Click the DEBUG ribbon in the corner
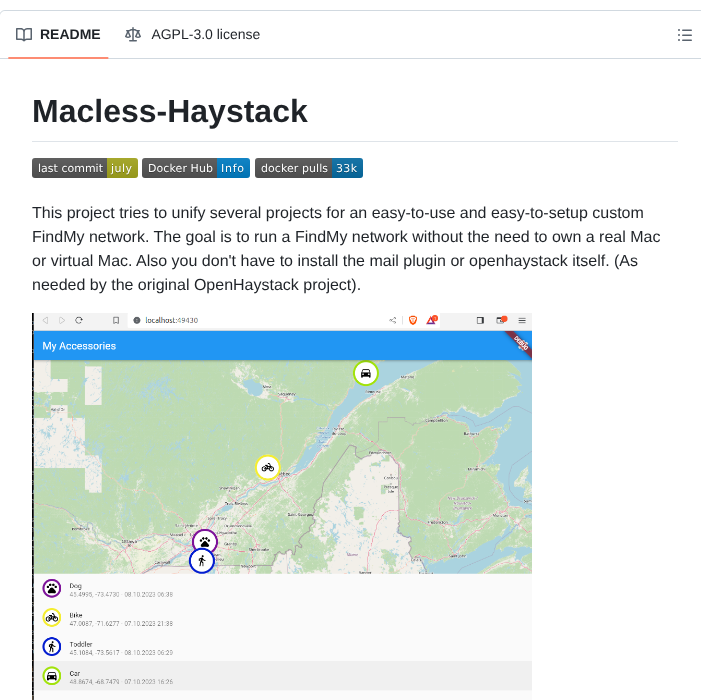Viewport: 701px width, 700px height. coord(520,343)
